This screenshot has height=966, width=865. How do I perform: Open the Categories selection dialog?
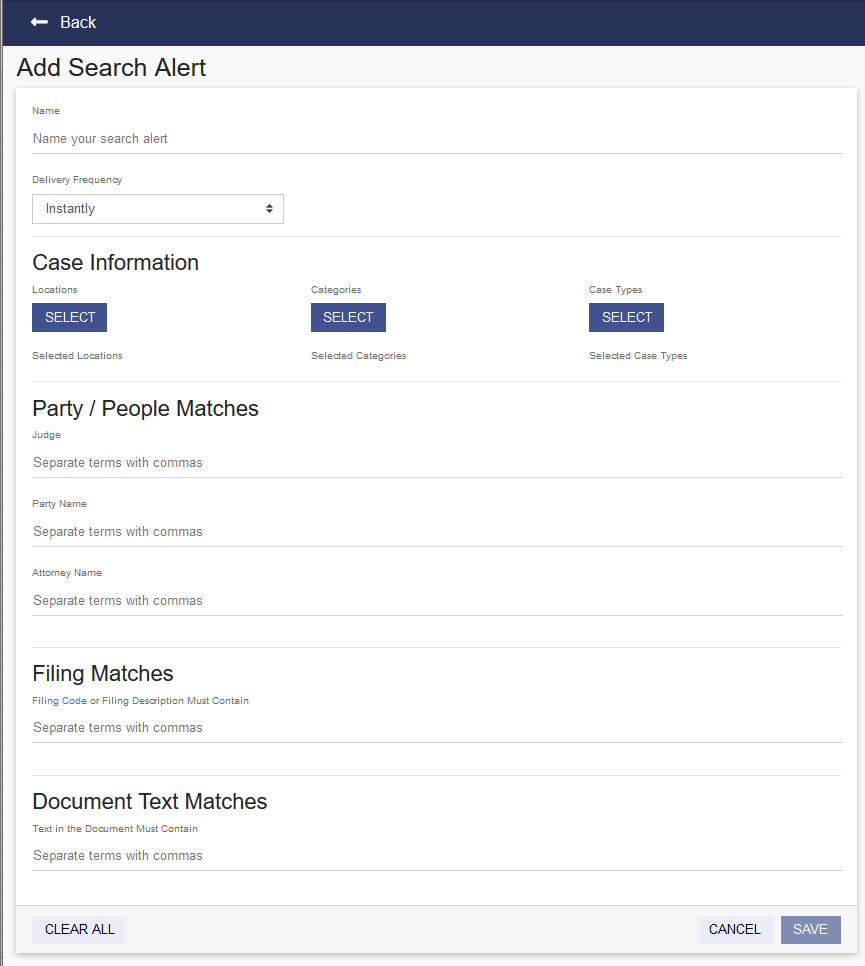tap(348, 317)
